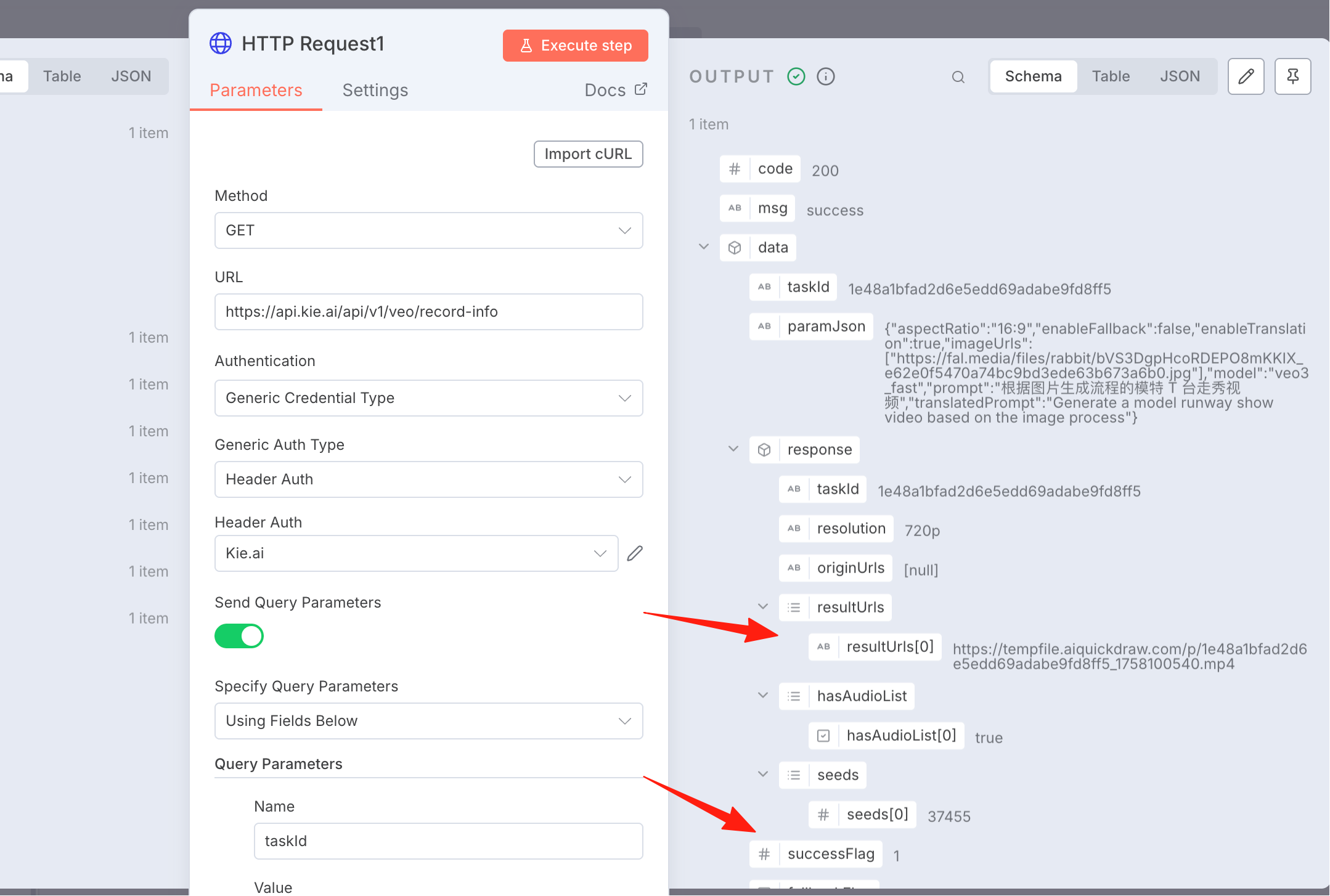1330x896 pixels.
Task: Click the list icon beside hasAudioList
Action: pos(794,696)
